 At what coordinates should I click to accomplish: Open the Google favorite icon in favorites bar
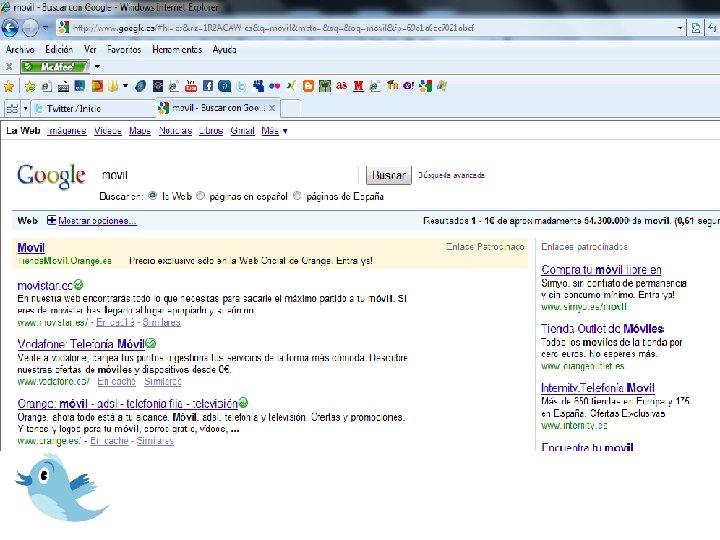pyautogui.click(x=425, y=86)
